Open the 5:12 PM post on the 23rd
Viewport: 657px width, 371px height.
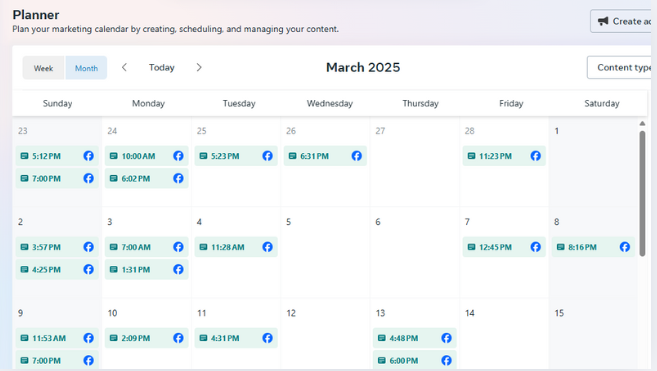tap(57, 156)
